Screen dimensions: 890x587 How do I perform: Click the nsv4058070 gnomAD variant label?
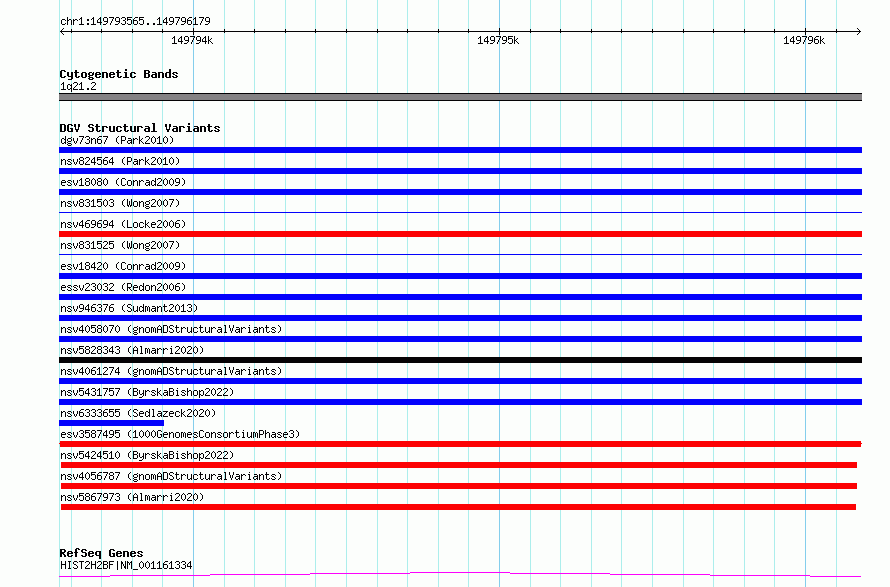click(x=171, y=329)
